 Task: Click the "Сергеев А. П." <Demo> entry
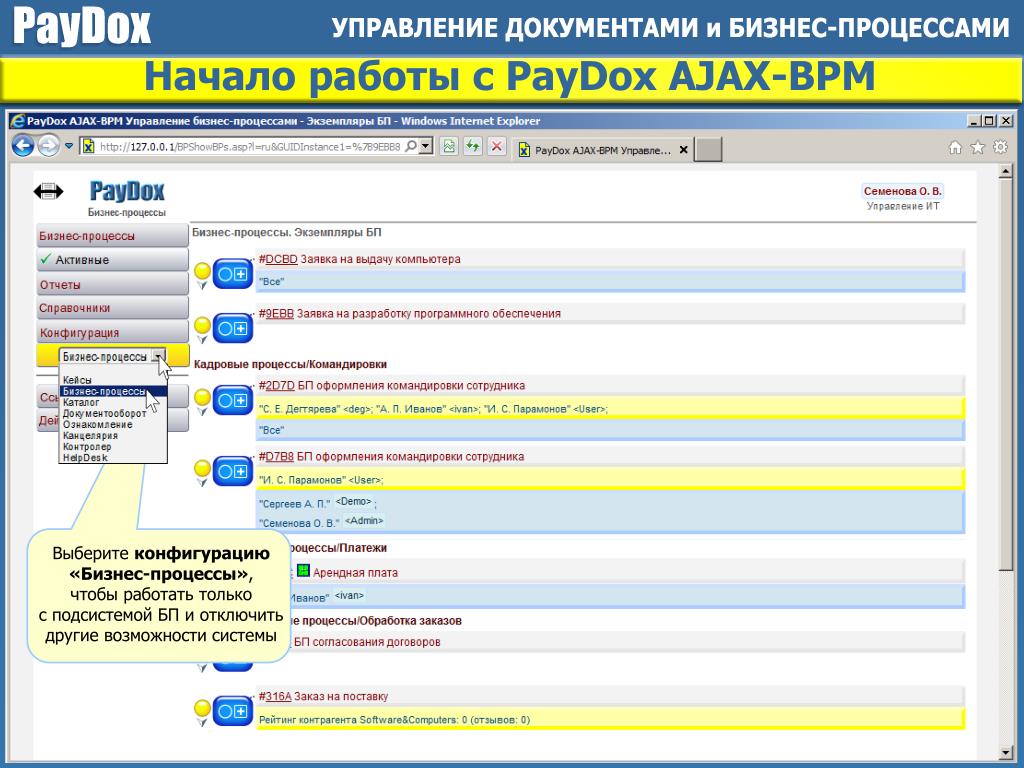[x=316, y=503]
